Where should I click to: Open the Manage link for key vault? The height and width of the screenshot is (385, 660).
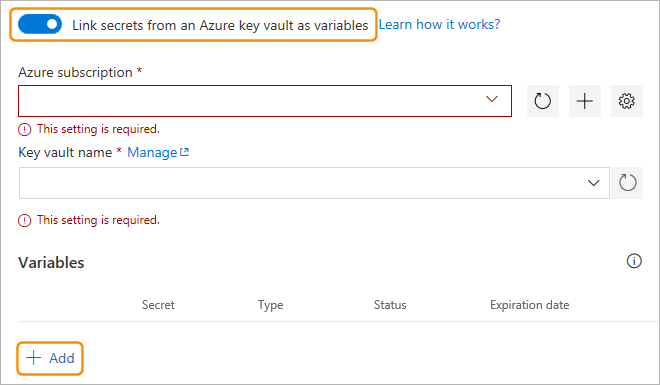(152, 152)
